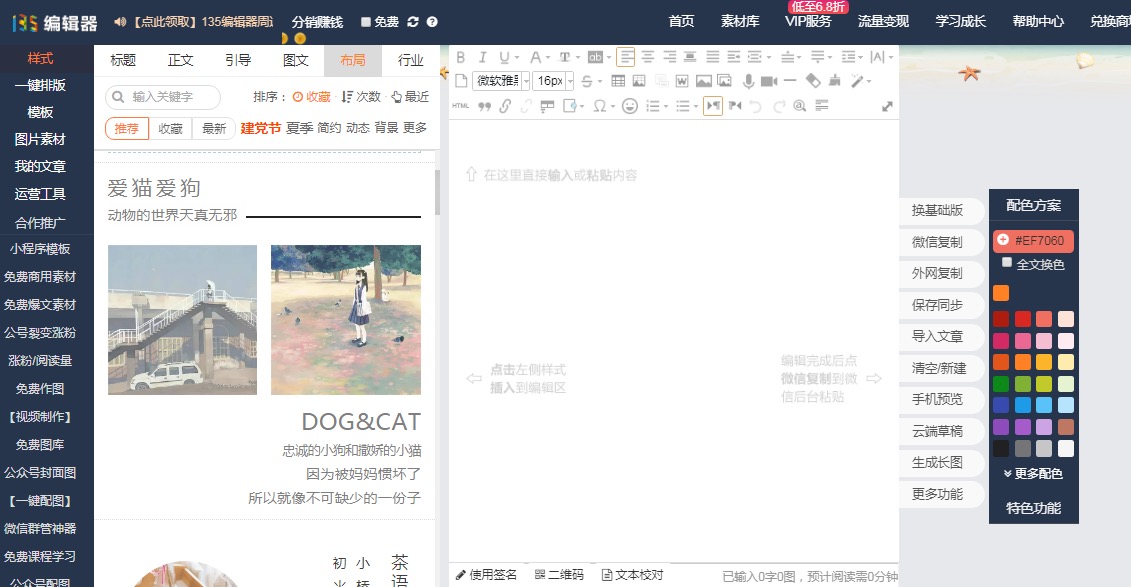
Task: Expand the editor to fullscreen
Action: click(887, 106)
